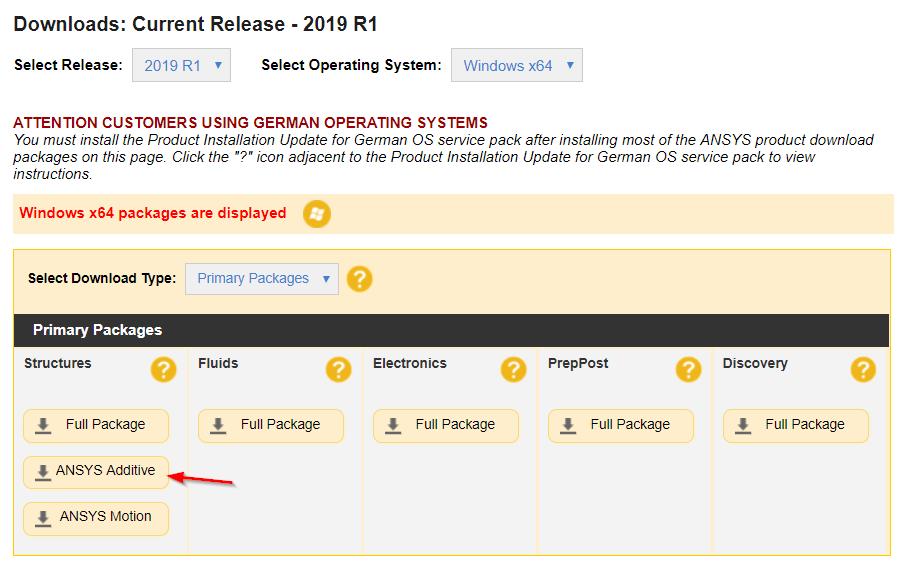Click the Discovery column heading
This screenshot has width=899, height=573.
755,363
